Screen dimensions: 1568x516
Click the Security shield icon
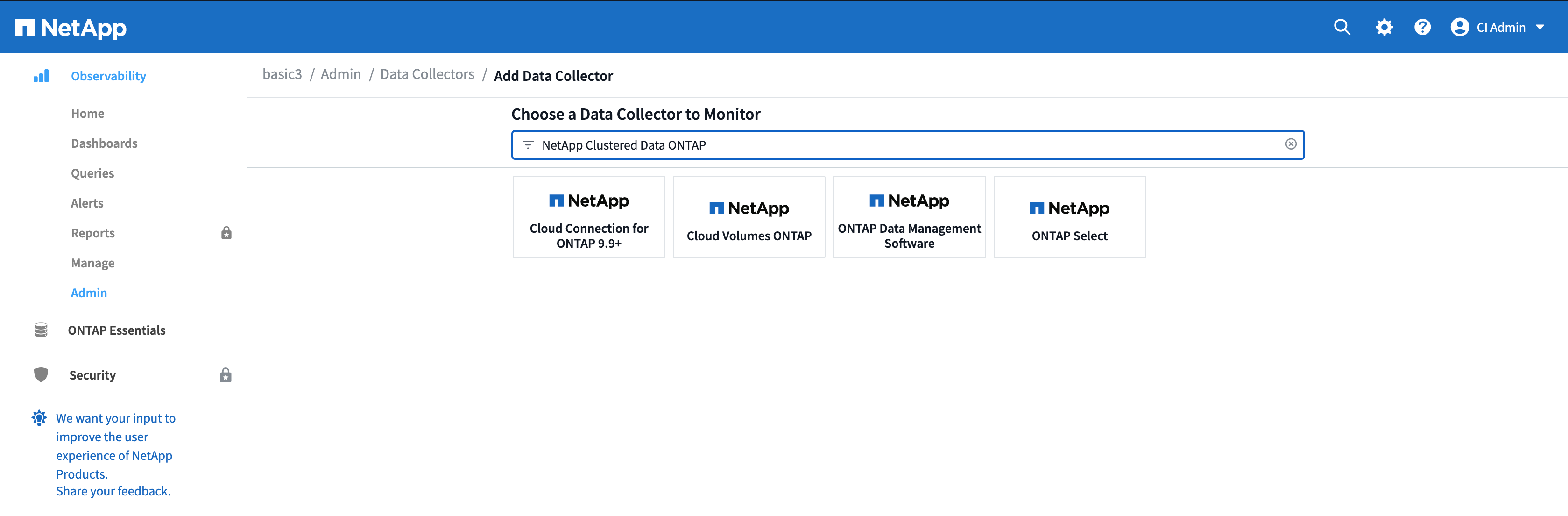pos(41,375)
